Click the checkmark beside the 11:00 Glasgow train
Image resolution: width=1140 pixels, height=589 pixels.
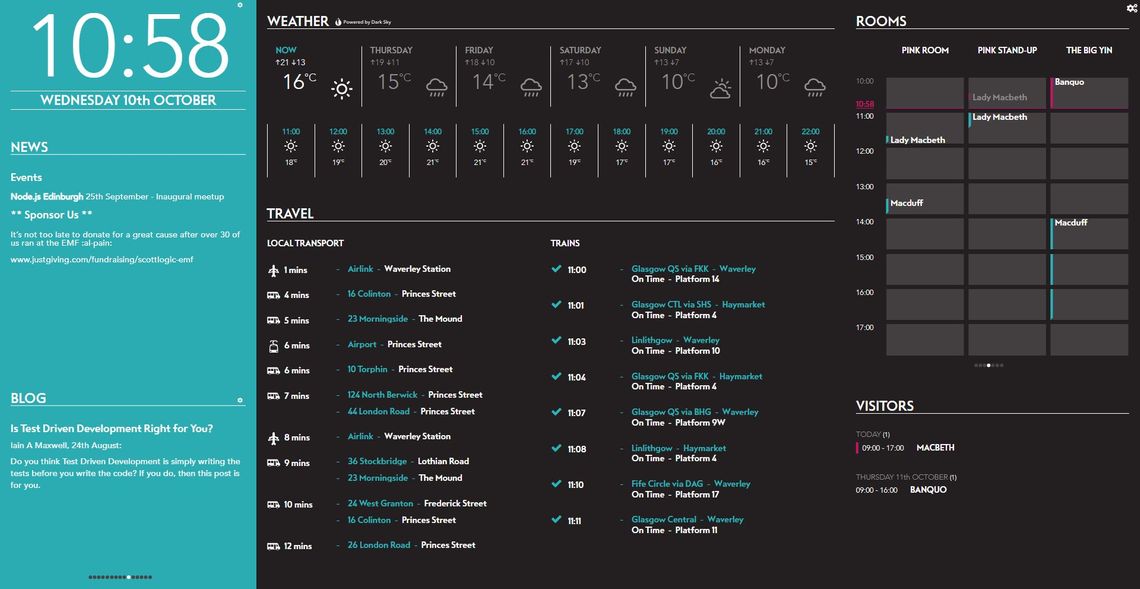(x=556, y=268)
